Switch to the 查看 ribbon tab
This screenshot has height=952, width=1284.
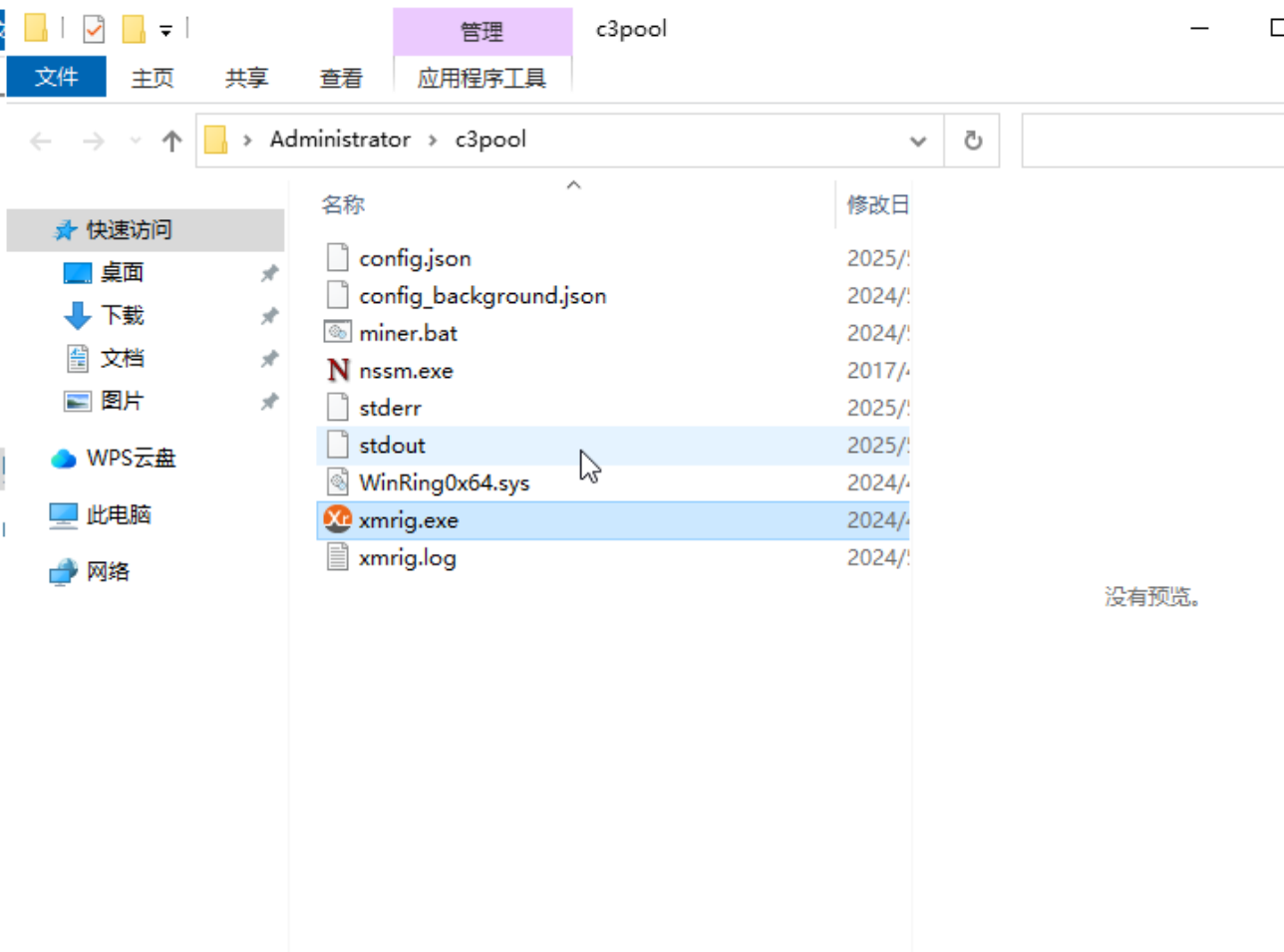click(x=341, y=78)
